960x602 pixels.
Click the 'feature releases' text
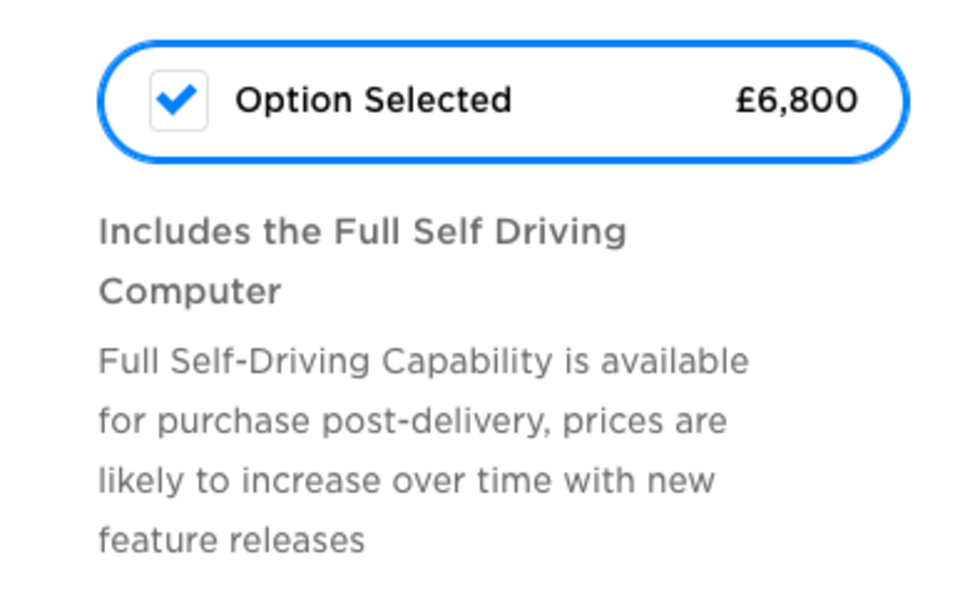tap(231, 541)
